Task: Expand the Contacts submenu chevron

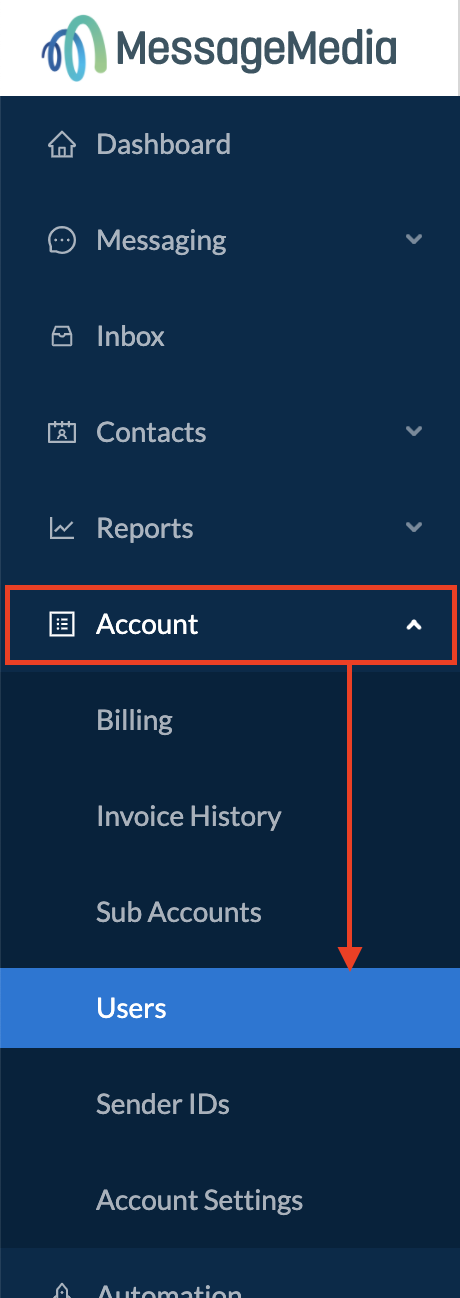Action: 414,432
